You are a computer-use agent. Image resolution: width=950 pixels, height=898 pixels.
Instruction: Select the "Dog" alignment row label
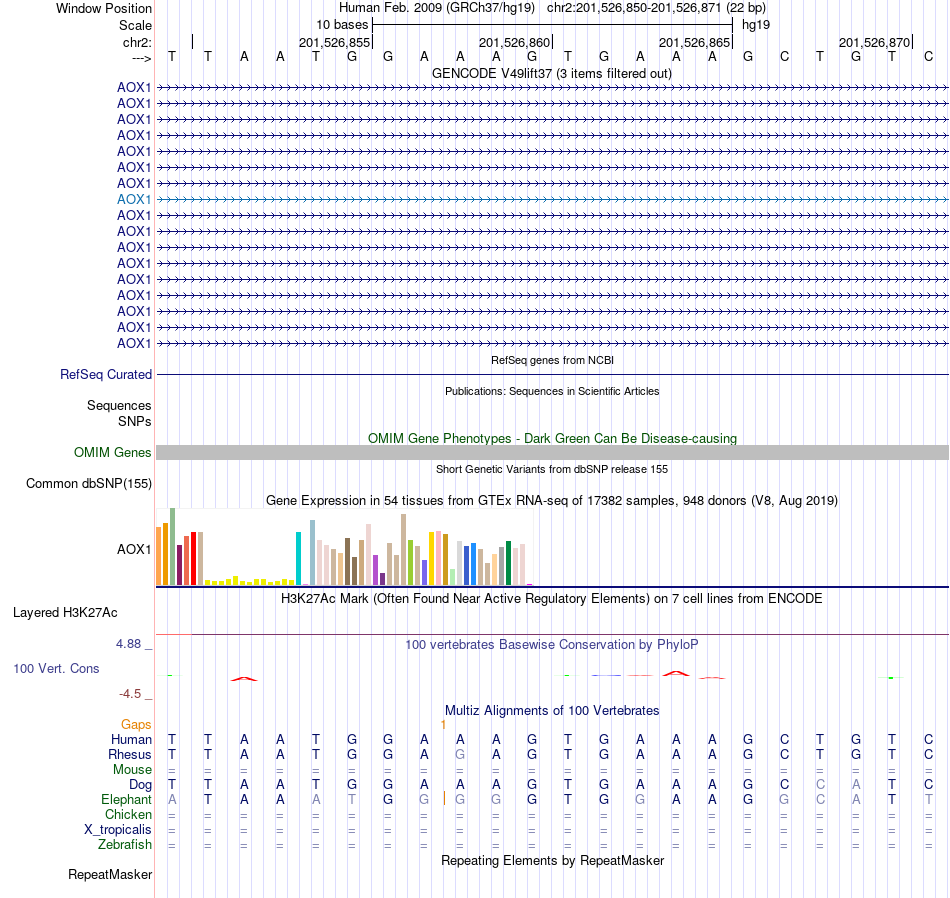pos(140,785)
